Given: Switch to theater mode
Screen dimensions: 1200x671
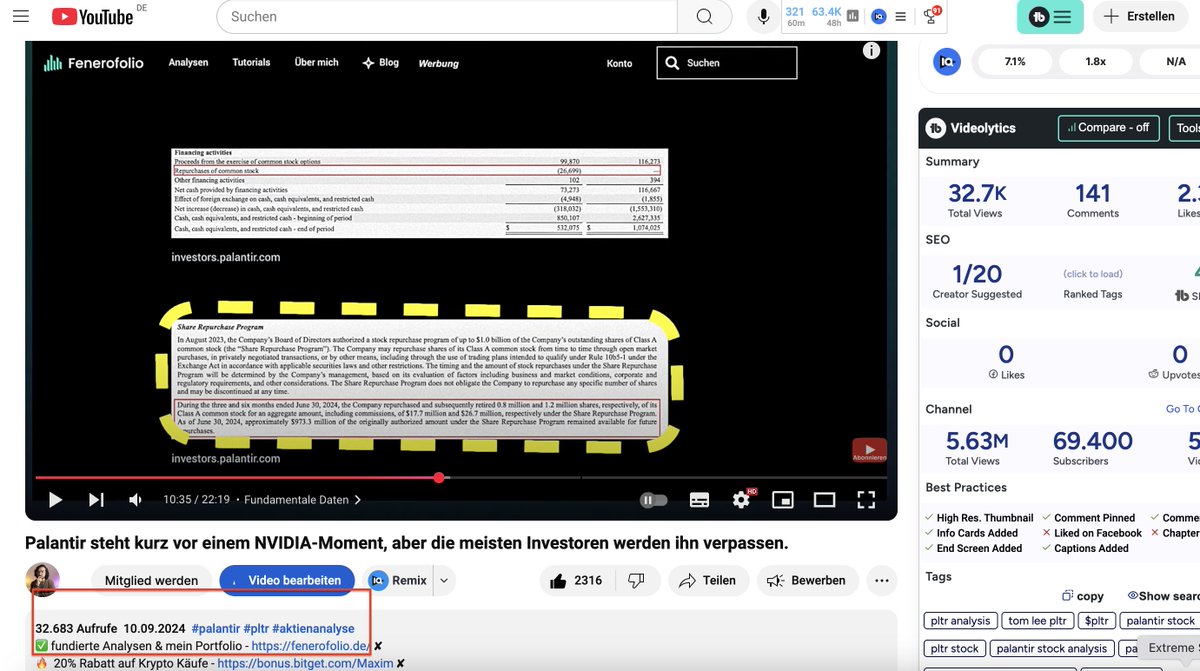Looking at the screenshot, I should pos(824,500).
